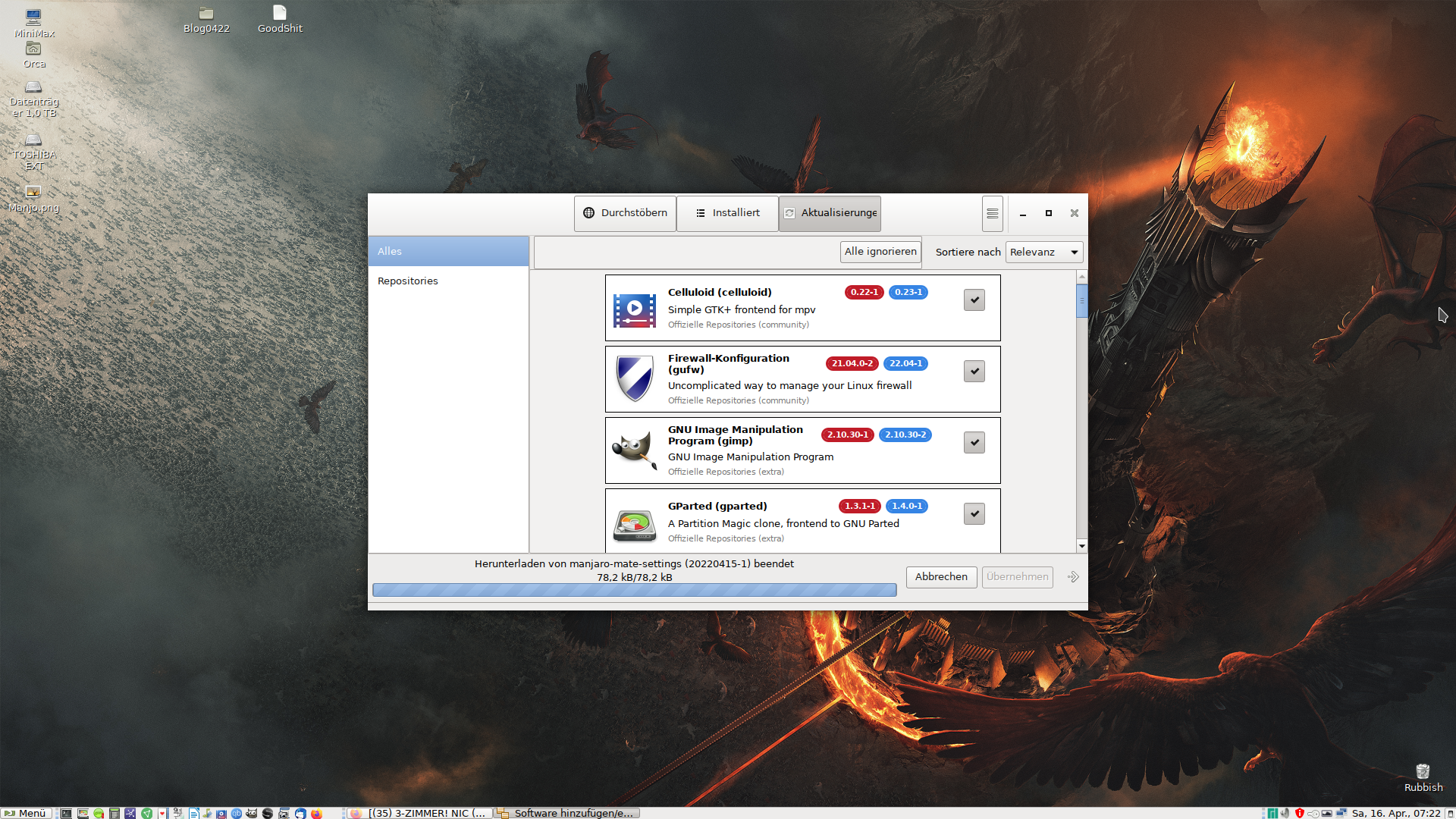Switch to the Durchstöbern tab
The width and height of the screenshot is (1456, 819).
point(625,213)
